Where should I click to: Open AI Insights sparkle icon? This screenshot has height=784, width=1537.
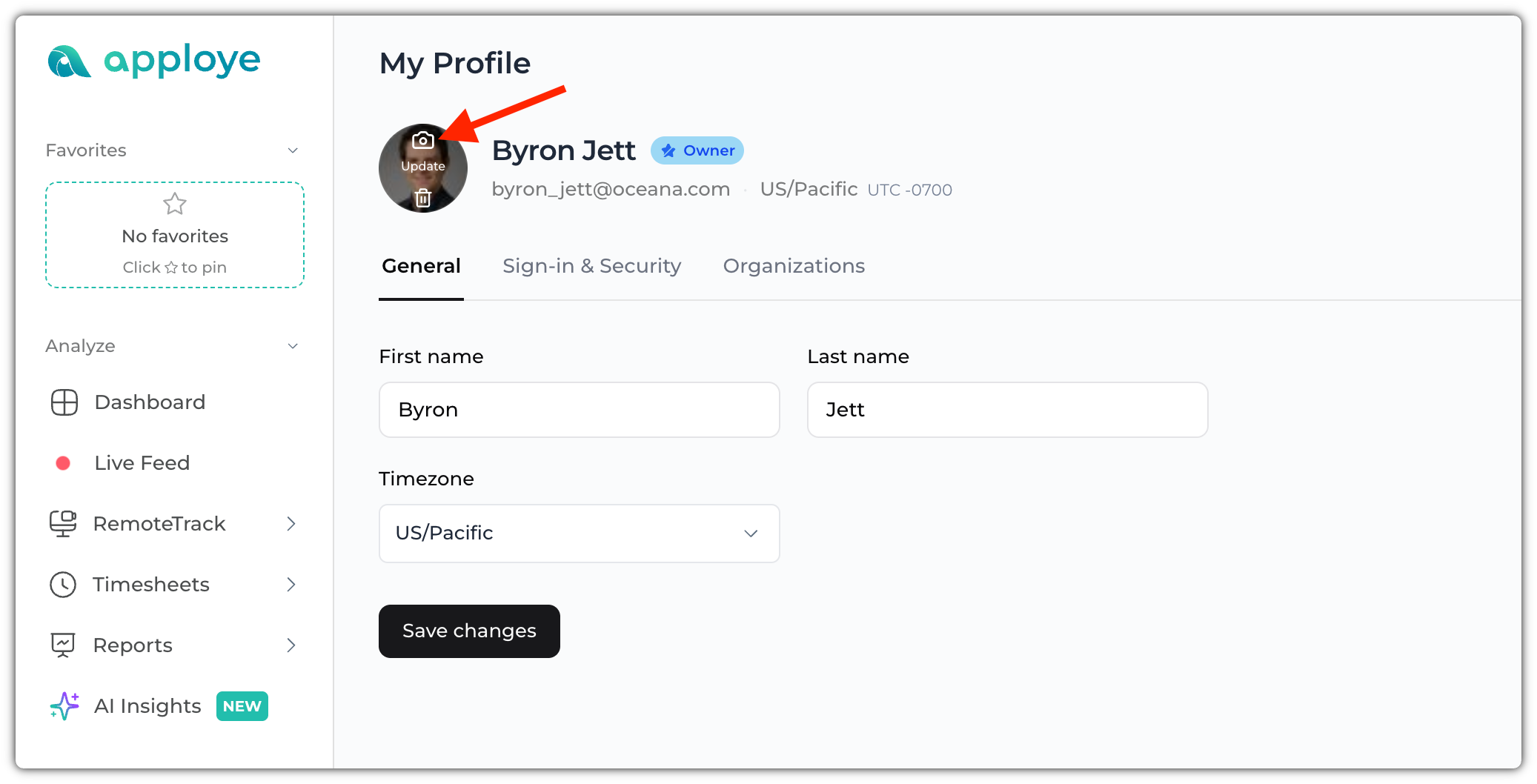pos(64,706)
